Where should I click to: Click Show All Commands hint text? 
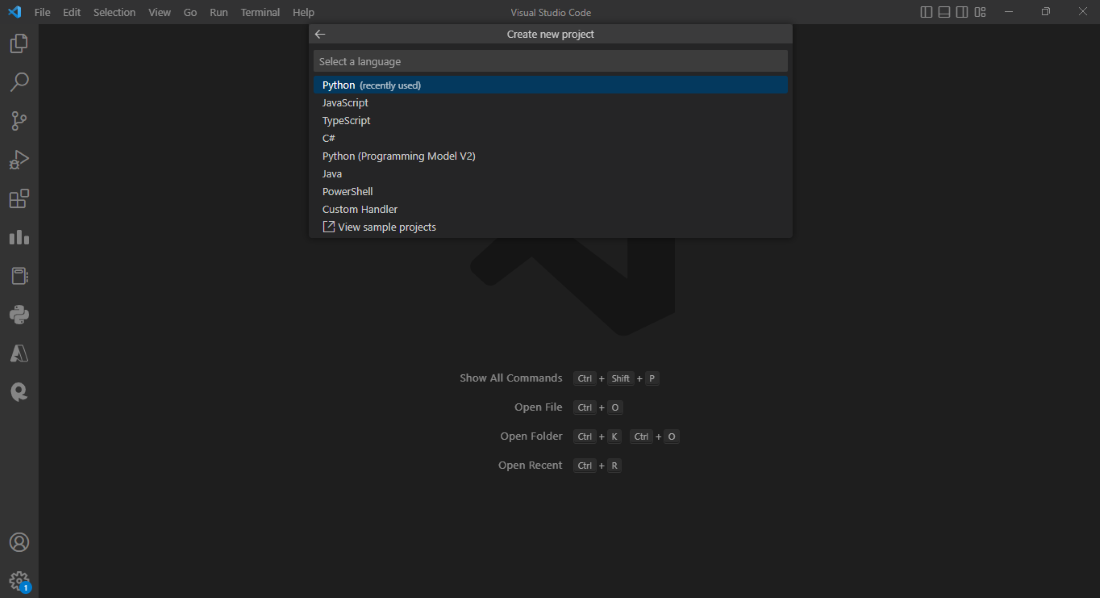(x=511, y=378)
